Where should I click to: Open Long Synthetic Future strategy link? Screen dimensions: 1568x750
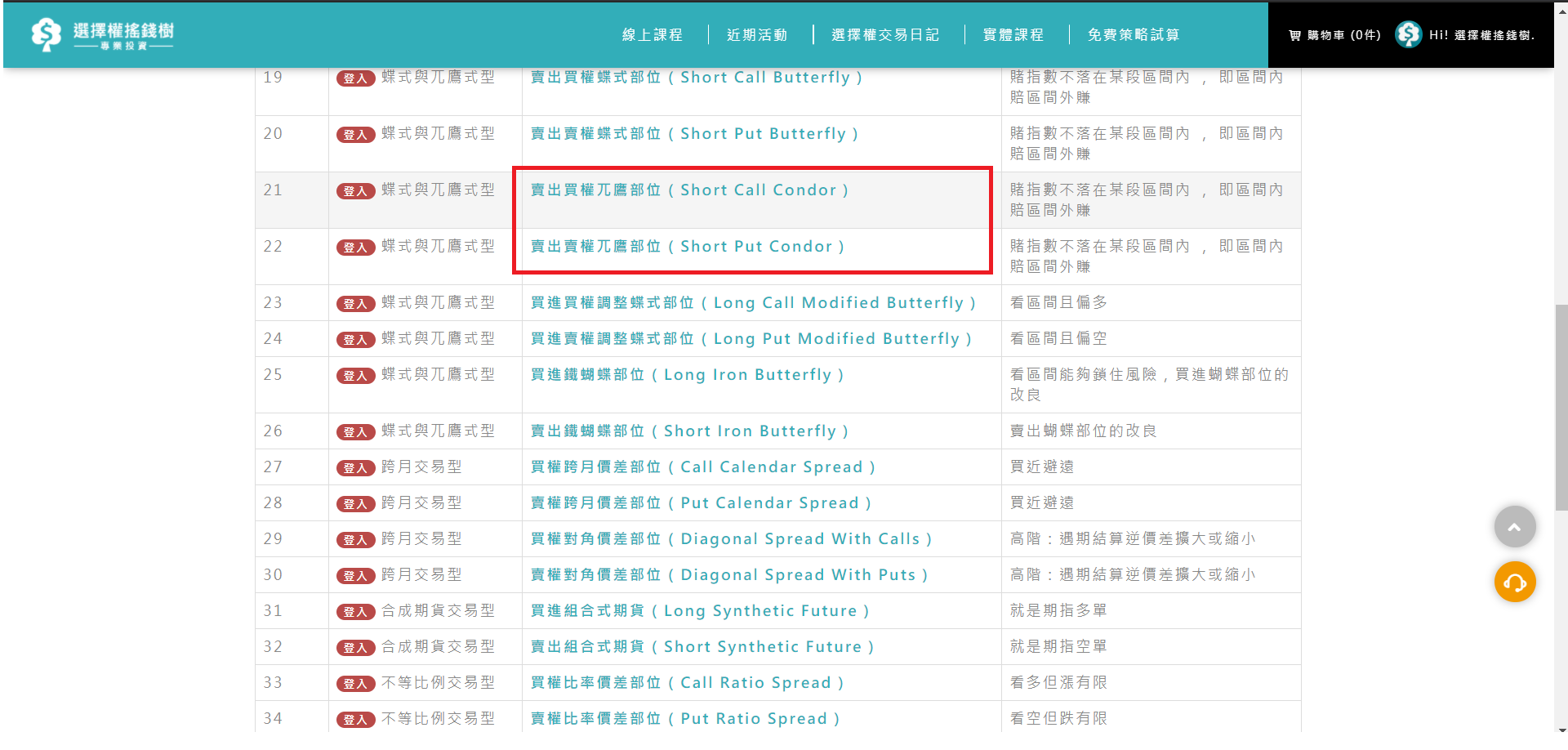point(700,610)
